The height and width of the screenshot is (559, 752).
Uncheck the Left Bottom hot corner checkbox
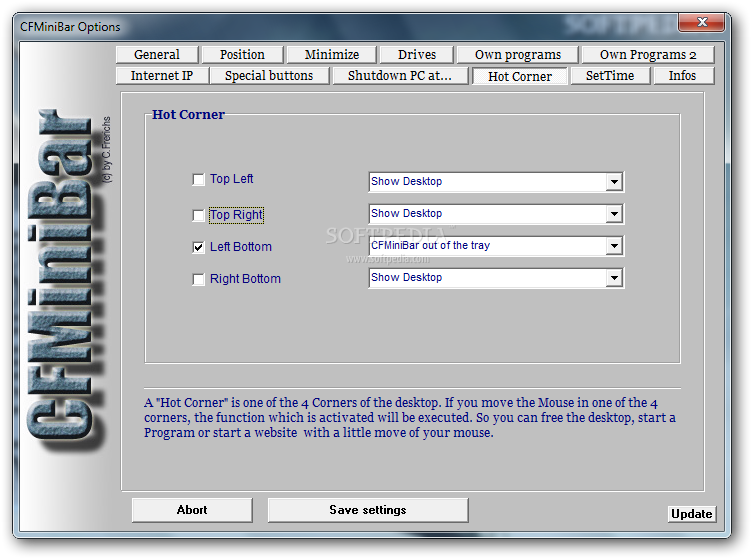(x=198, y=247)
